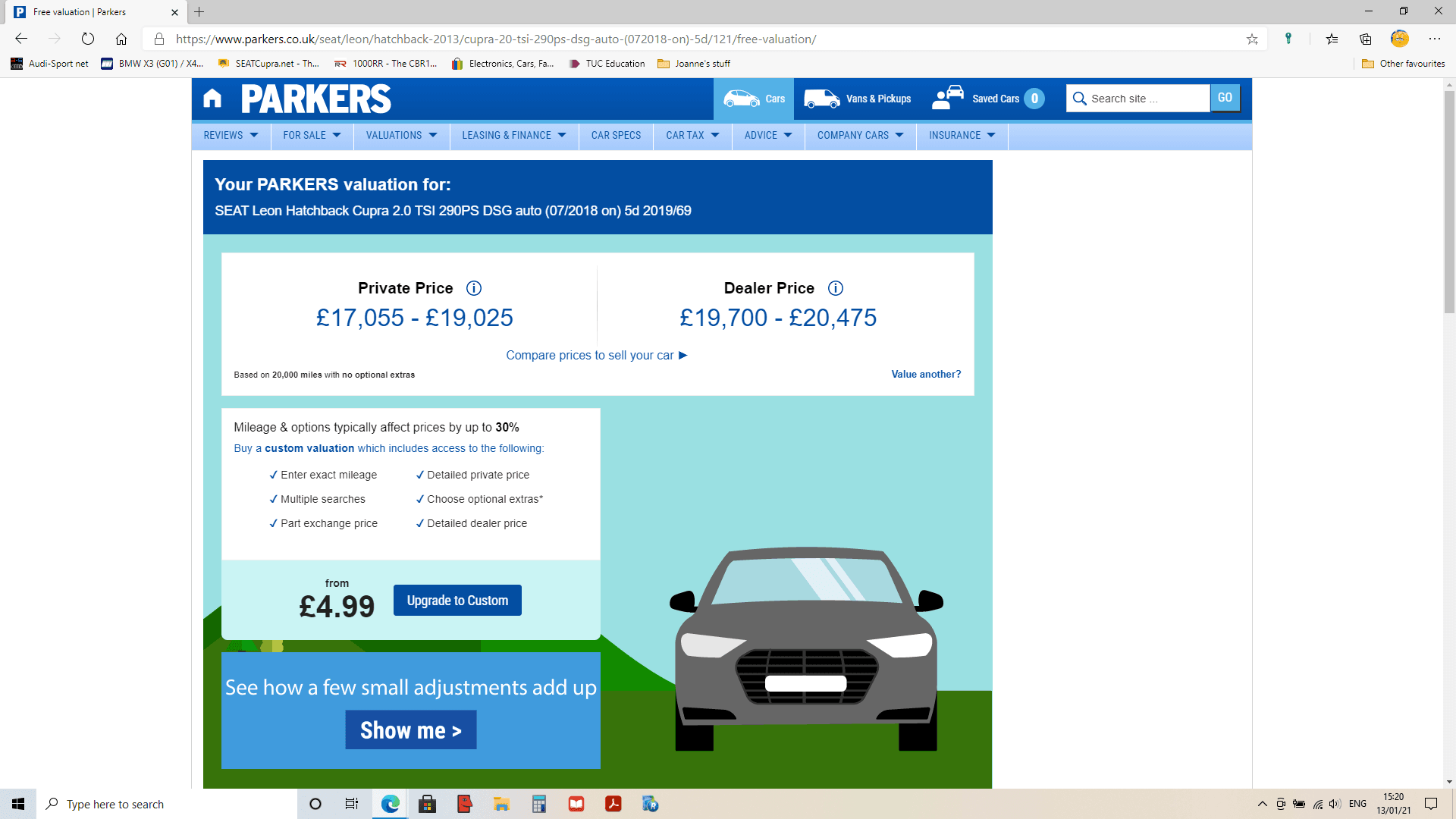Open Adobe Acrobat on taskbar
Image resolution: width=1456 pixels, height=819 pixels.
(613, 804)
